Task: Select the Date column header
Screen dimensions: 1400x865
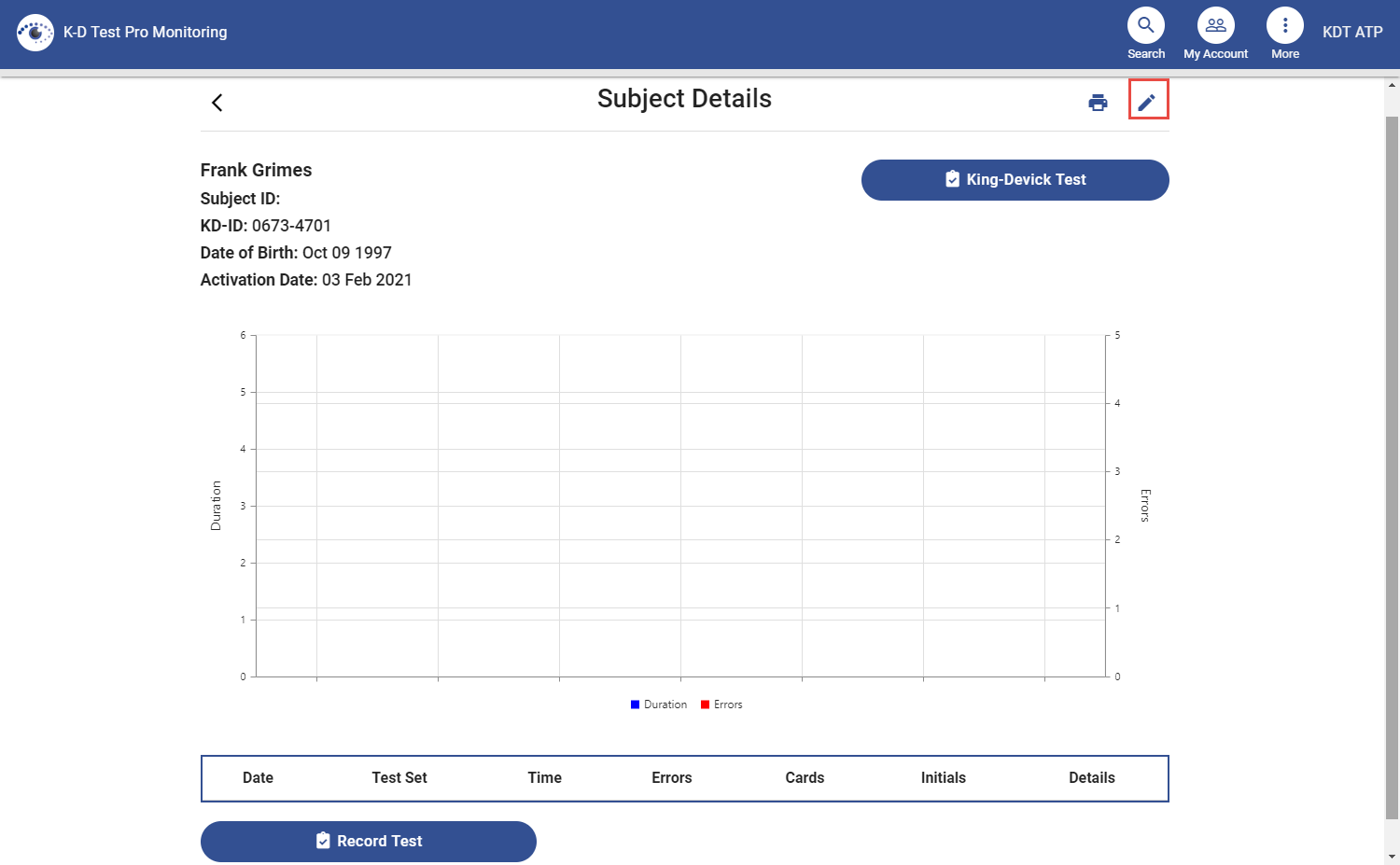Action: click(258, 777)
